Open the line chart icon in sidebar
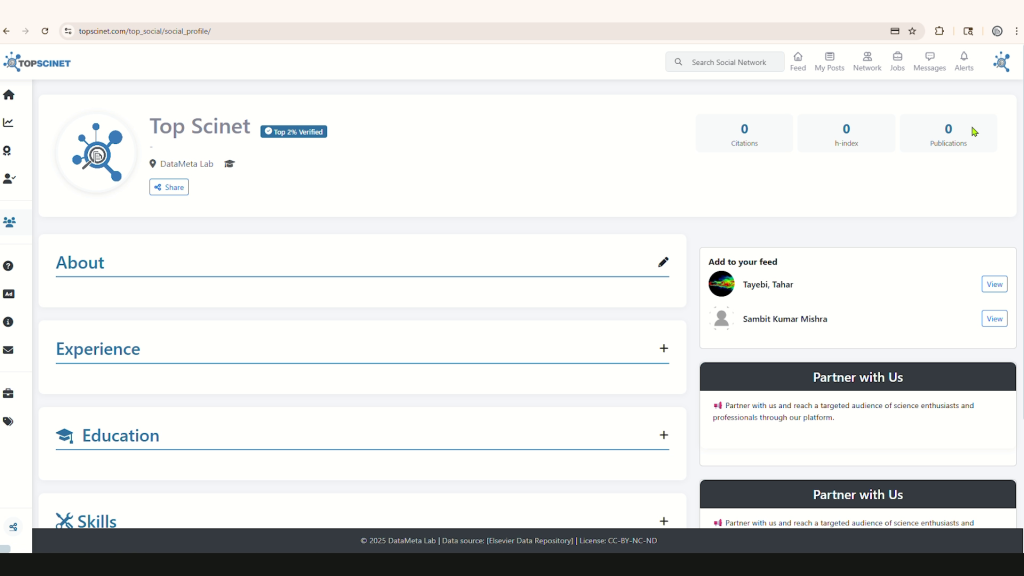 (9, 123)
